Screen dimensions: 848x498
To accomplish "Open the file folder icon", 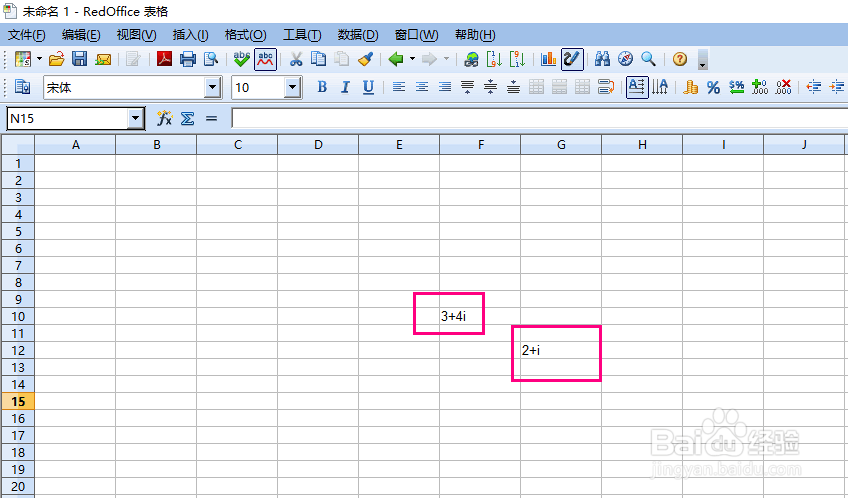I will (x=56, y=59).
